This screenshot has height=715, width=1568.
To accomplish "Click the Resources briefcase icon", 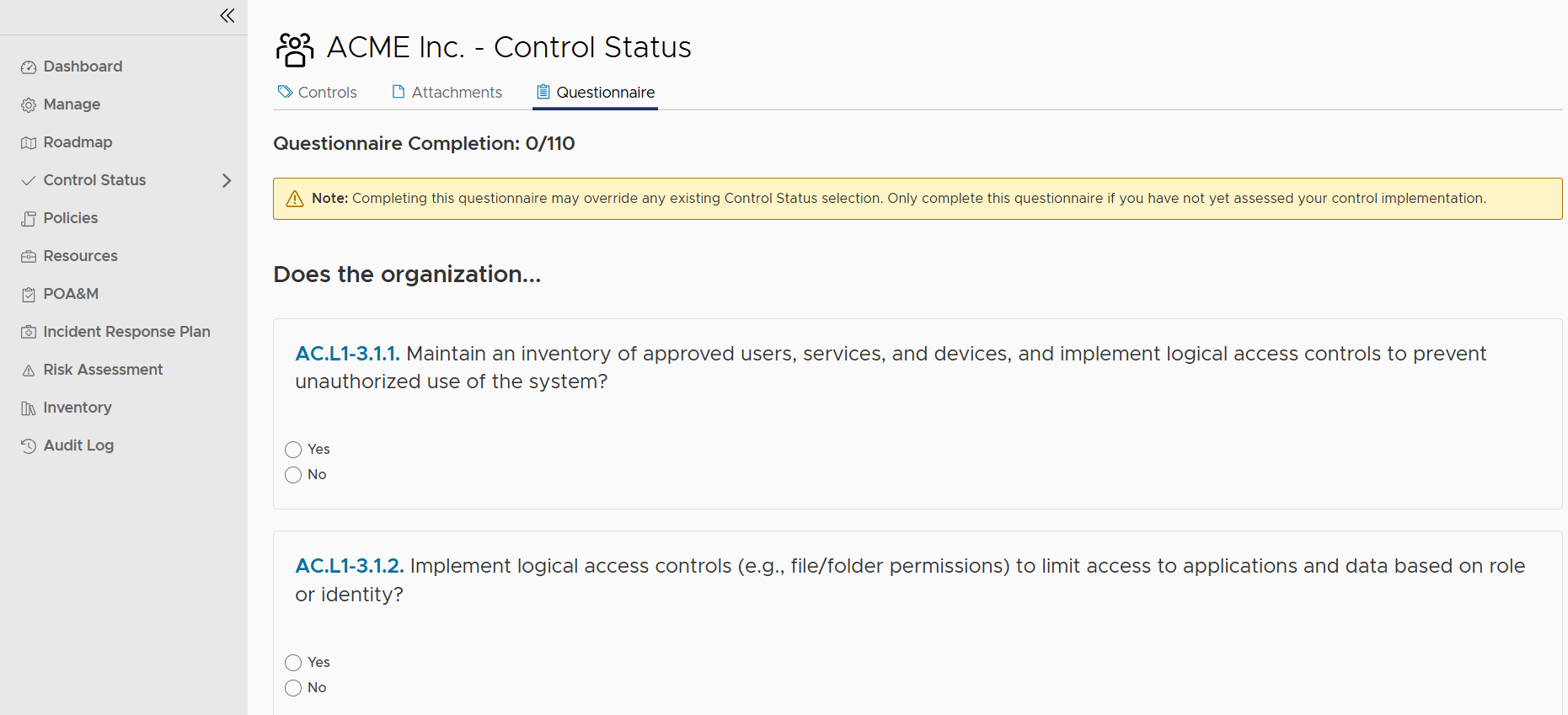I will pos(29,257).
